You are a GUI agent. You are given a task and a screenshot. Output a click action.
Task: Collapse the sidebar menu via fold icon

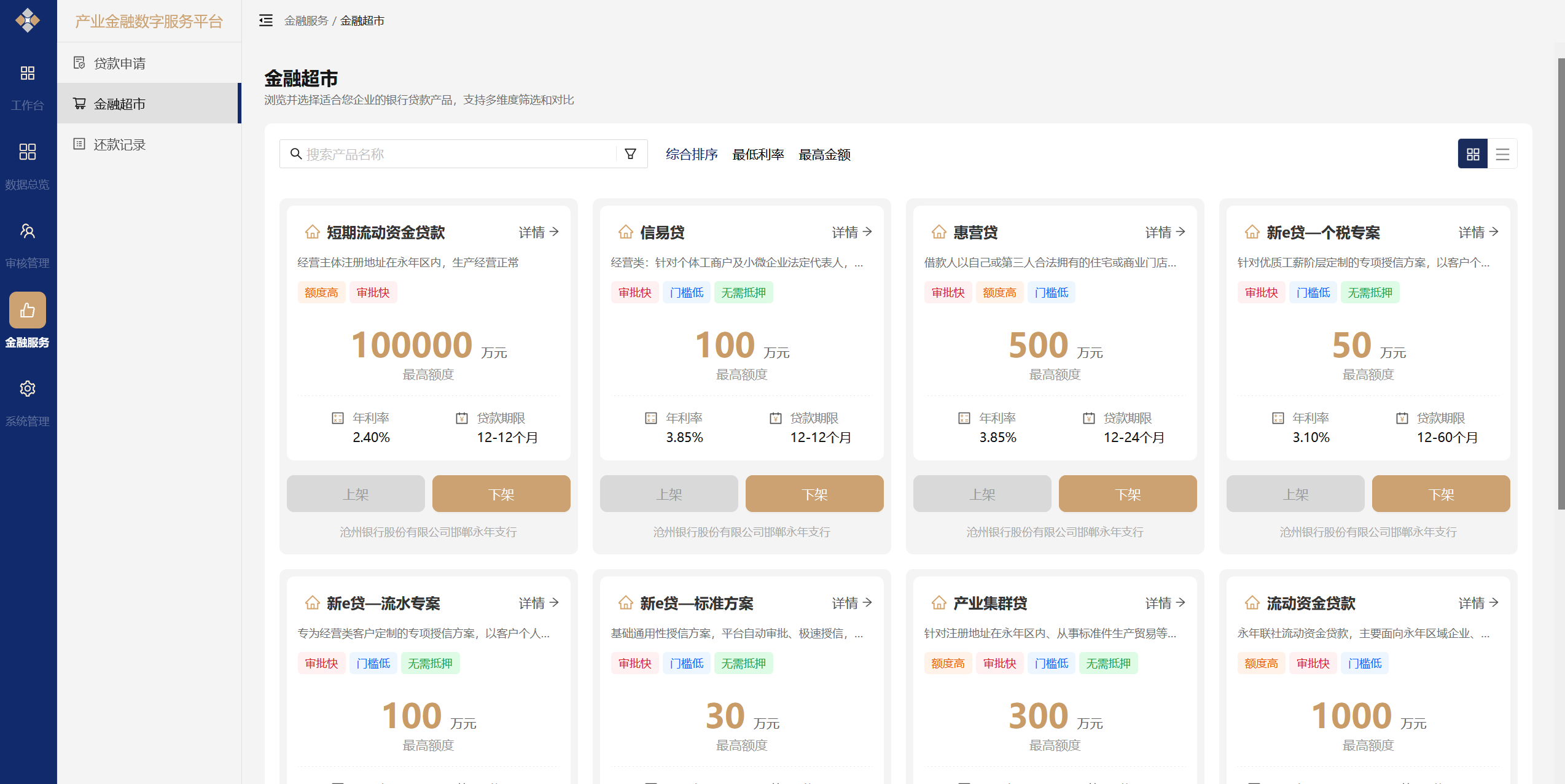pyautogui.click(x=266, y=21)
